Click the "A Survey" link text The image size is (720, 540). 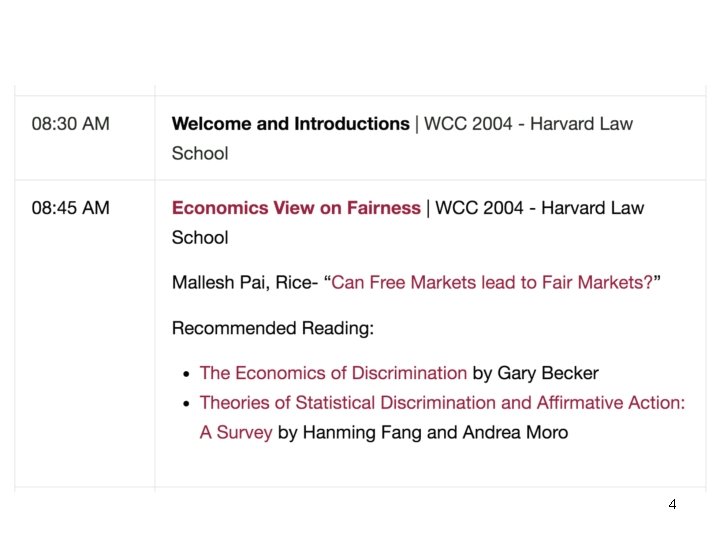click(x=236, y=433)
